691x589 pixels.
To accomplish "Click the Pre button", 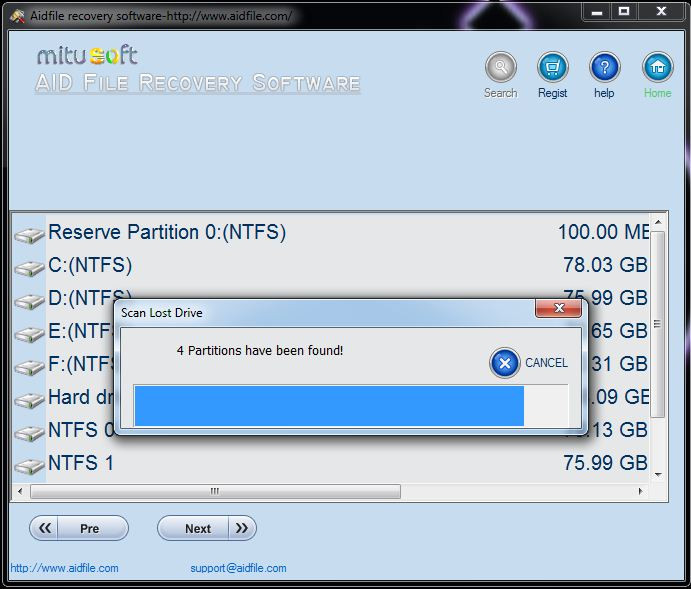I will point(79,528).
